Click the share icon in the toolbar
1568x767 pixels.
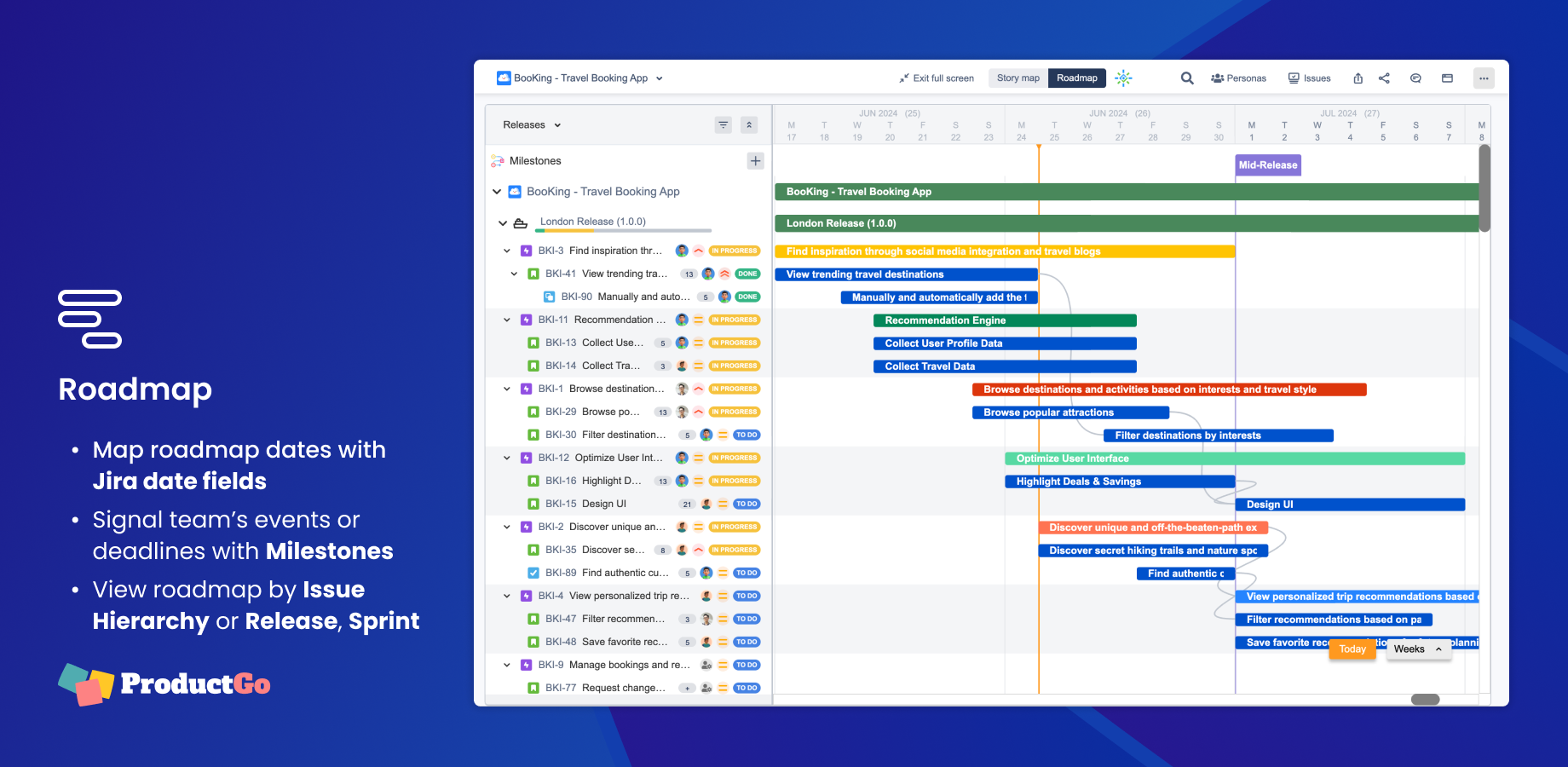1384,78
